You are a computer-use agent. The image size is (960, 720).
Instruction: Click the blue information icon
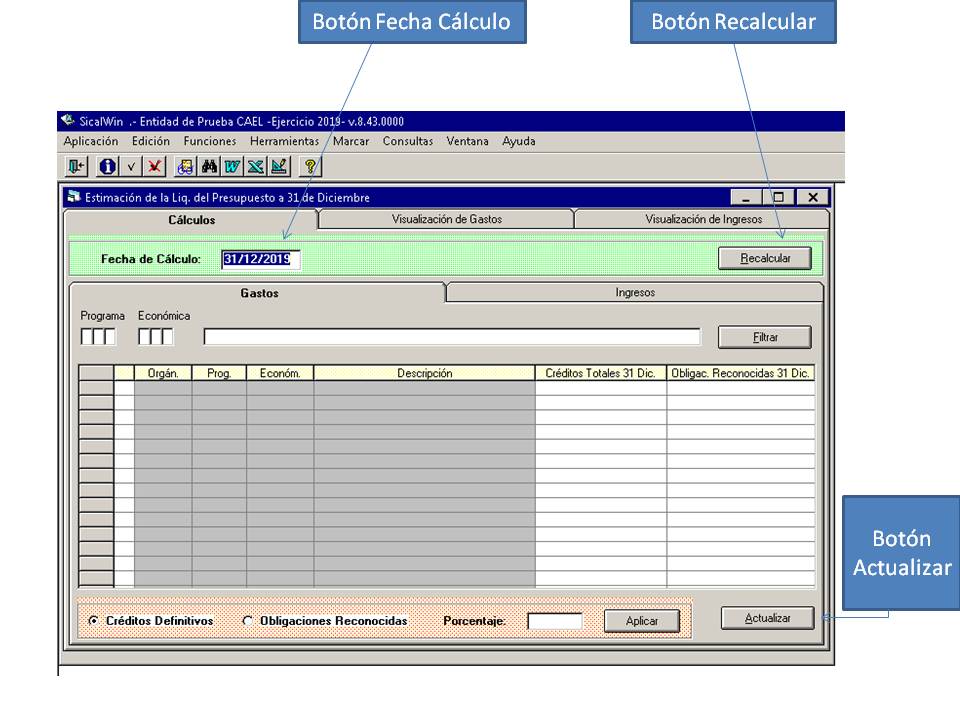tap(106, 167)
